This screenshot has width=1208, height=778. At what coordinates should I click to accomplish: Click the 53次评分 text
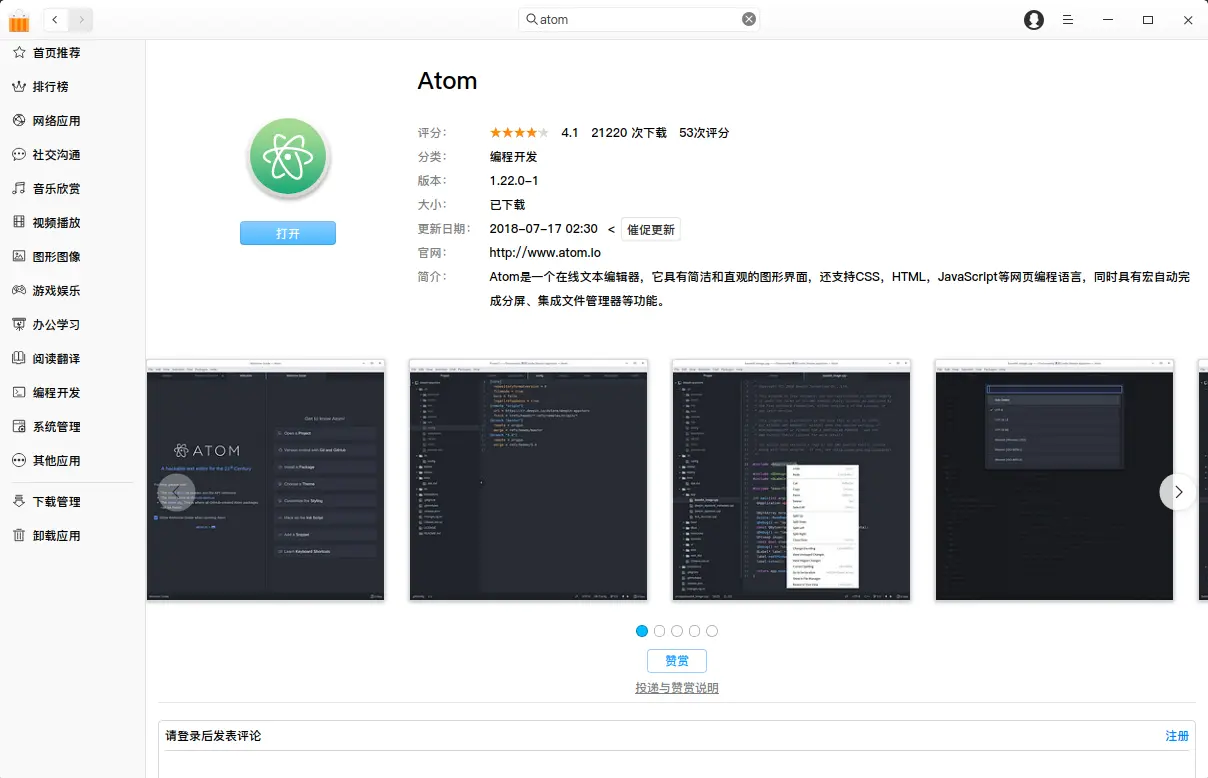click(x=704, y=132)
